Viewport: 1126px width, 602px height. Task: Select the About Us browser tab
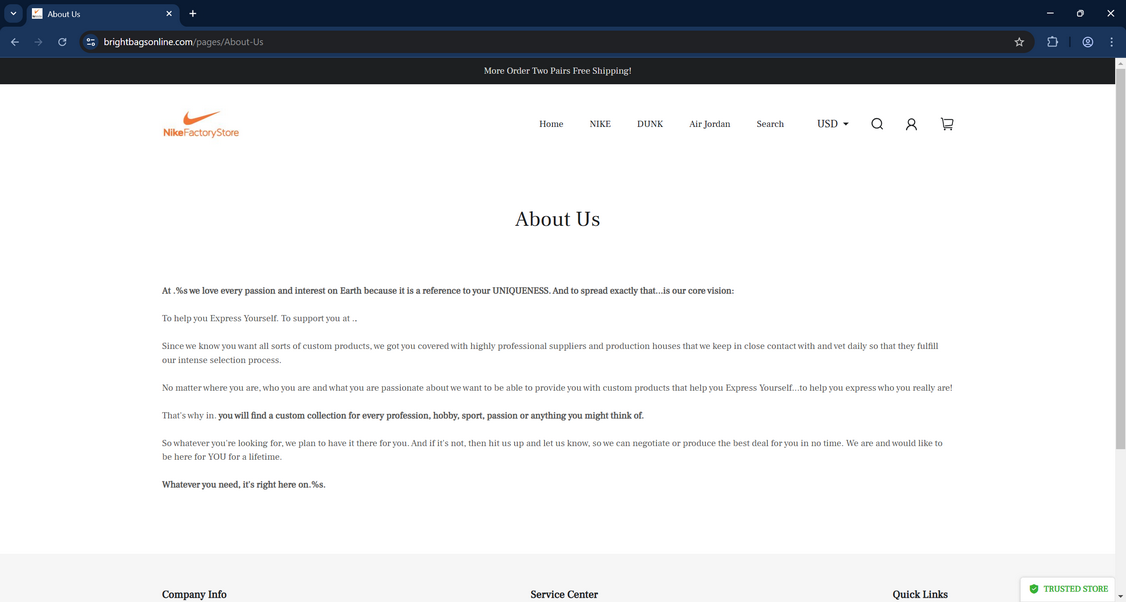102,14
